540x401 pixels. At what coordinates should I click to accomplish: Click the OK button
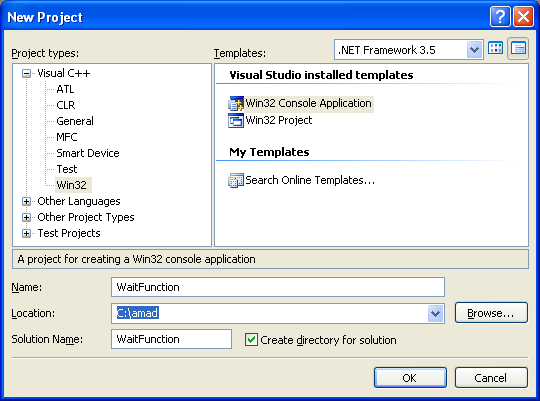tap(410, 378)
